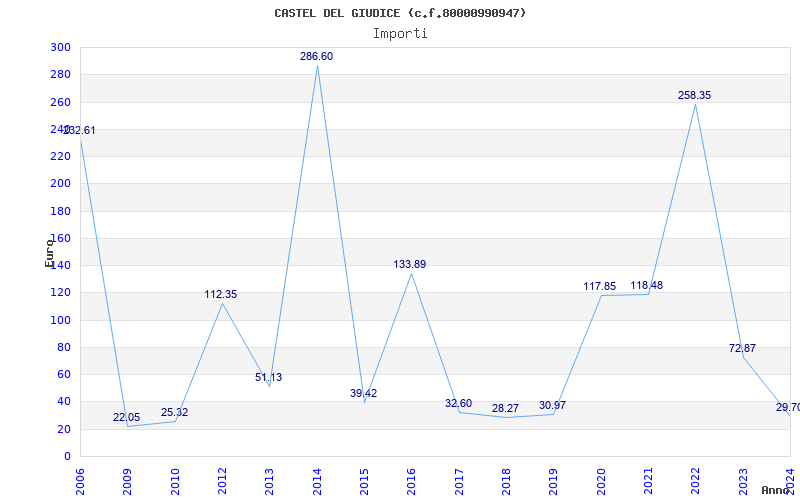This screenshot has height=500, width=800.
Task: Select year 2019 axis label
Action: pyautogui.click(x=553, y=482)
